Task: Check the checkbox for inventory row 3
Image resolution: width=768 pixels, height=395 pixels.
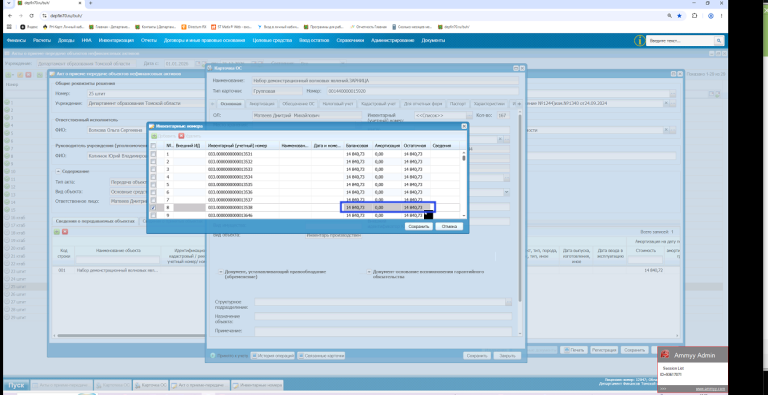Action: pyautogui.click(x=153, y=169)
